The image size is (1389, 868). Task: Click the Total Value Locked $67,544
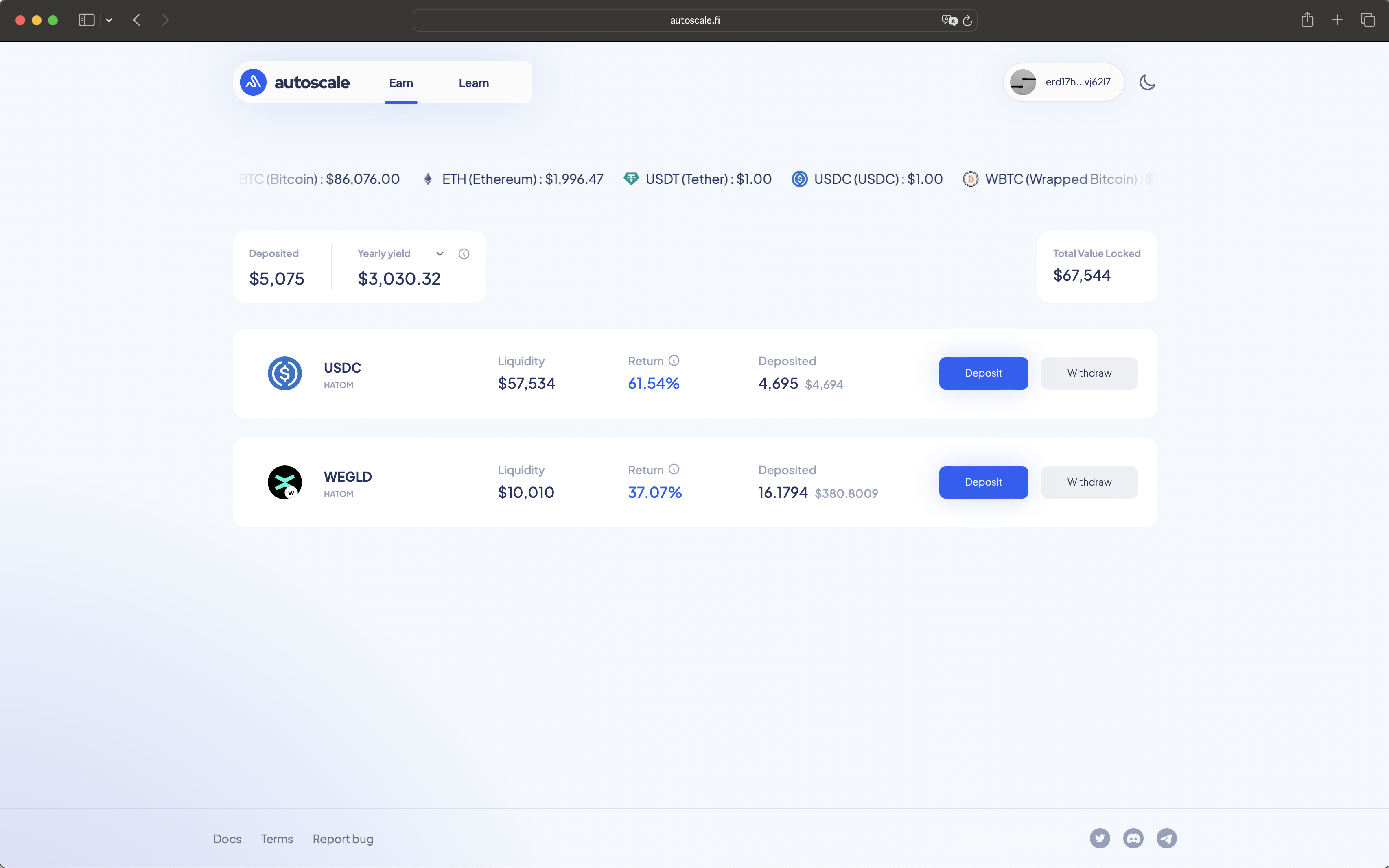click(1082, 275)
